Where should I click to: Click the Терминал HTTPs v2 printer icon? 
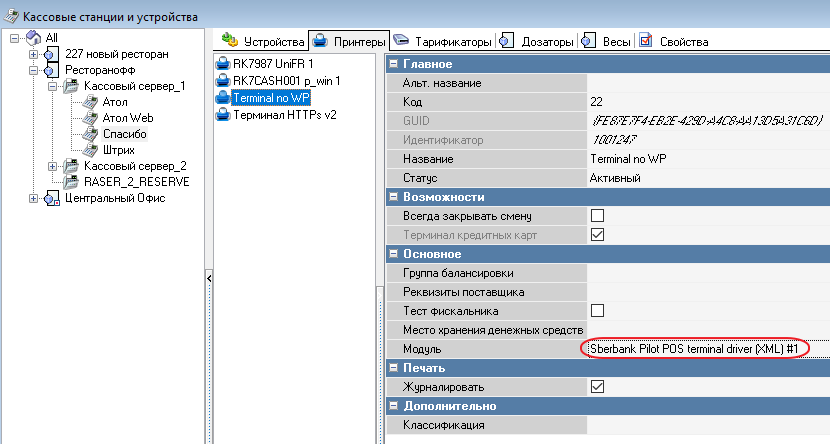[223, 115]
